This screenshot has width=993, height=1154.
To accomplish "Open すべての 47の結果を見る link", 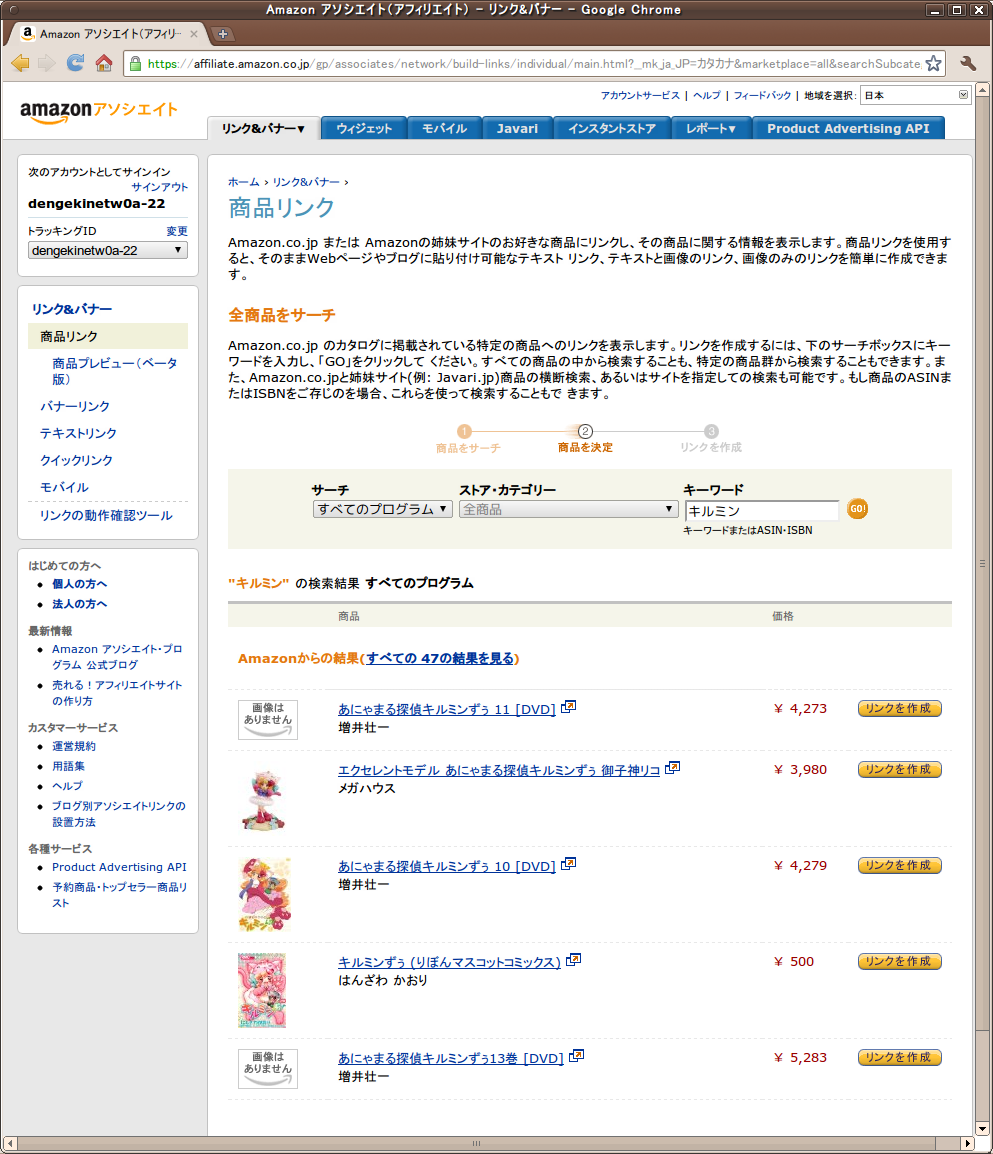I will 440,658.
